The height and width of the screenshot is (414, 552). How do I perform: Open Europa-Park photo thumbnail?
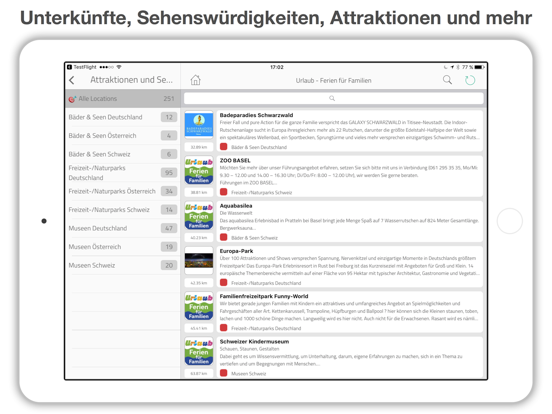199,261
